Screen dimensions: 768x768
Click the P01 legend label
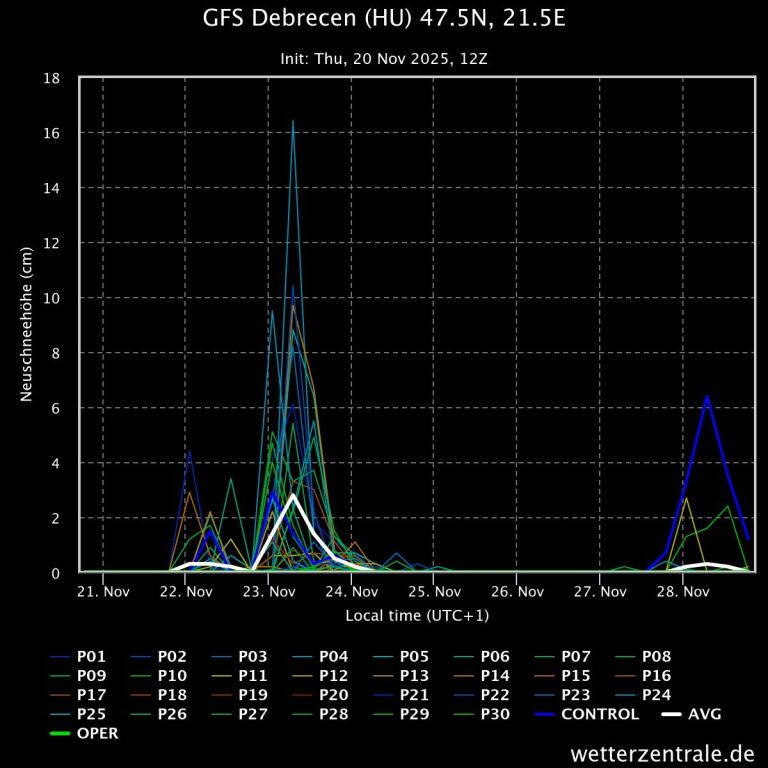(91, 657)
